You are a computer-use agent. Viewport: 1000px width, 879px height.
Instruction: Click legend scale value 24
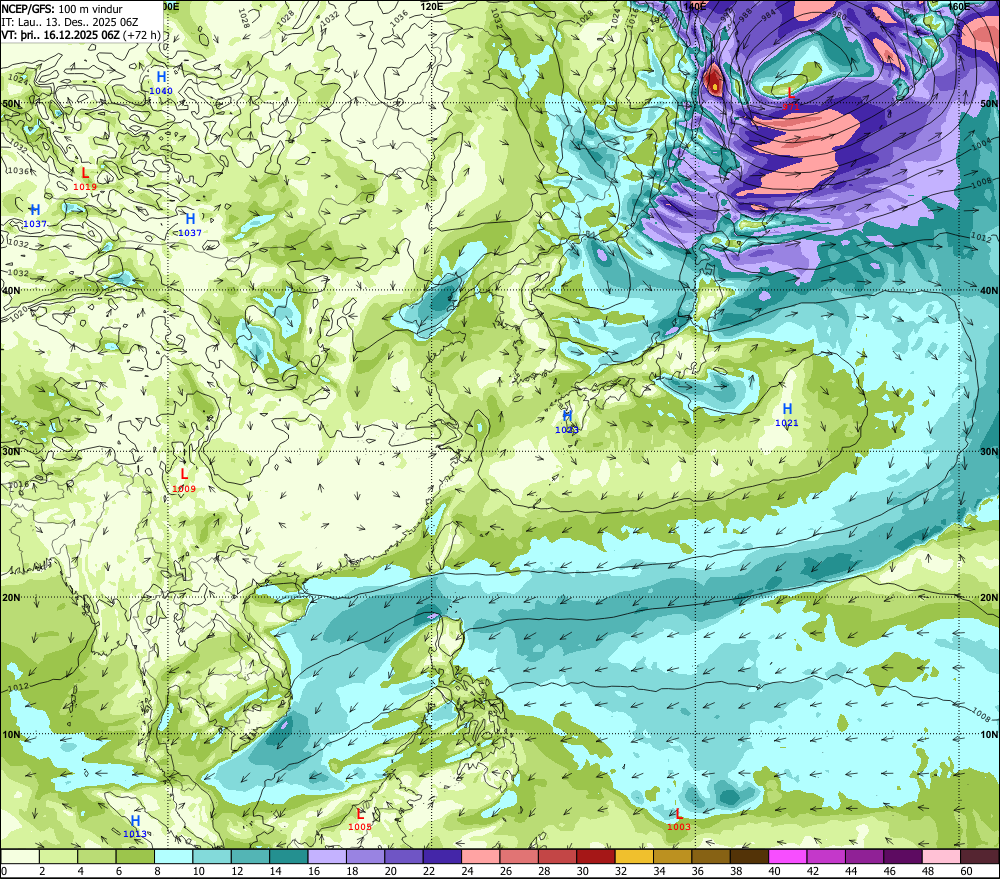click(467, 871)
